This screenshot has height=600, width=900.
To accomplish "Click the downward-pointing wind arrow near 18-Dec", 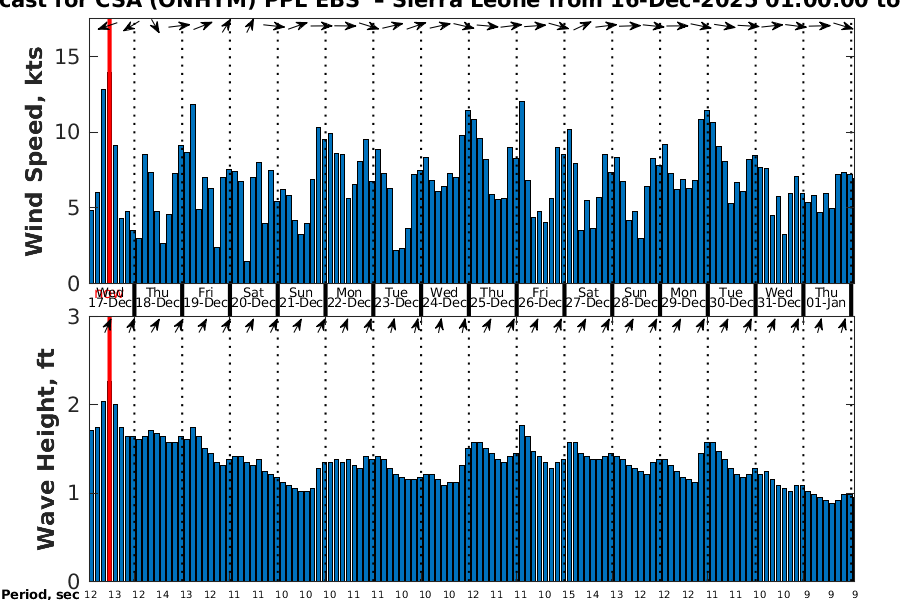I will pos(155,25).
